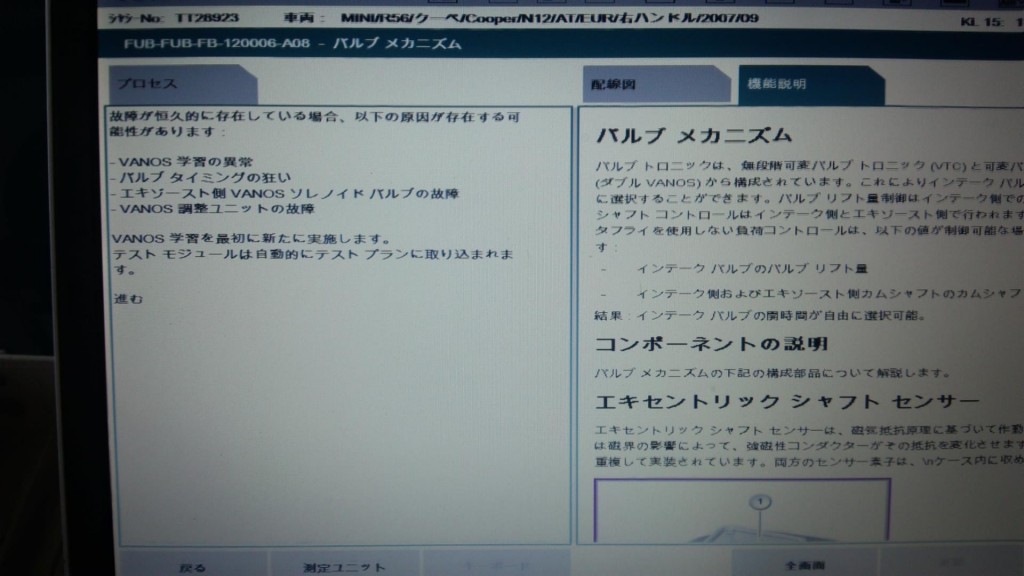Click the 進む link in process panel
The height and width of the screenshot is (576, 1024).
point(129,298)
